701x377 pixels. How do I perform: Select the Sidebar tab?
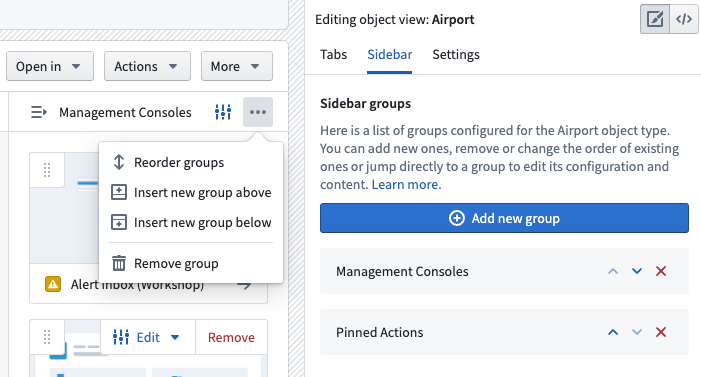[389, 55]
